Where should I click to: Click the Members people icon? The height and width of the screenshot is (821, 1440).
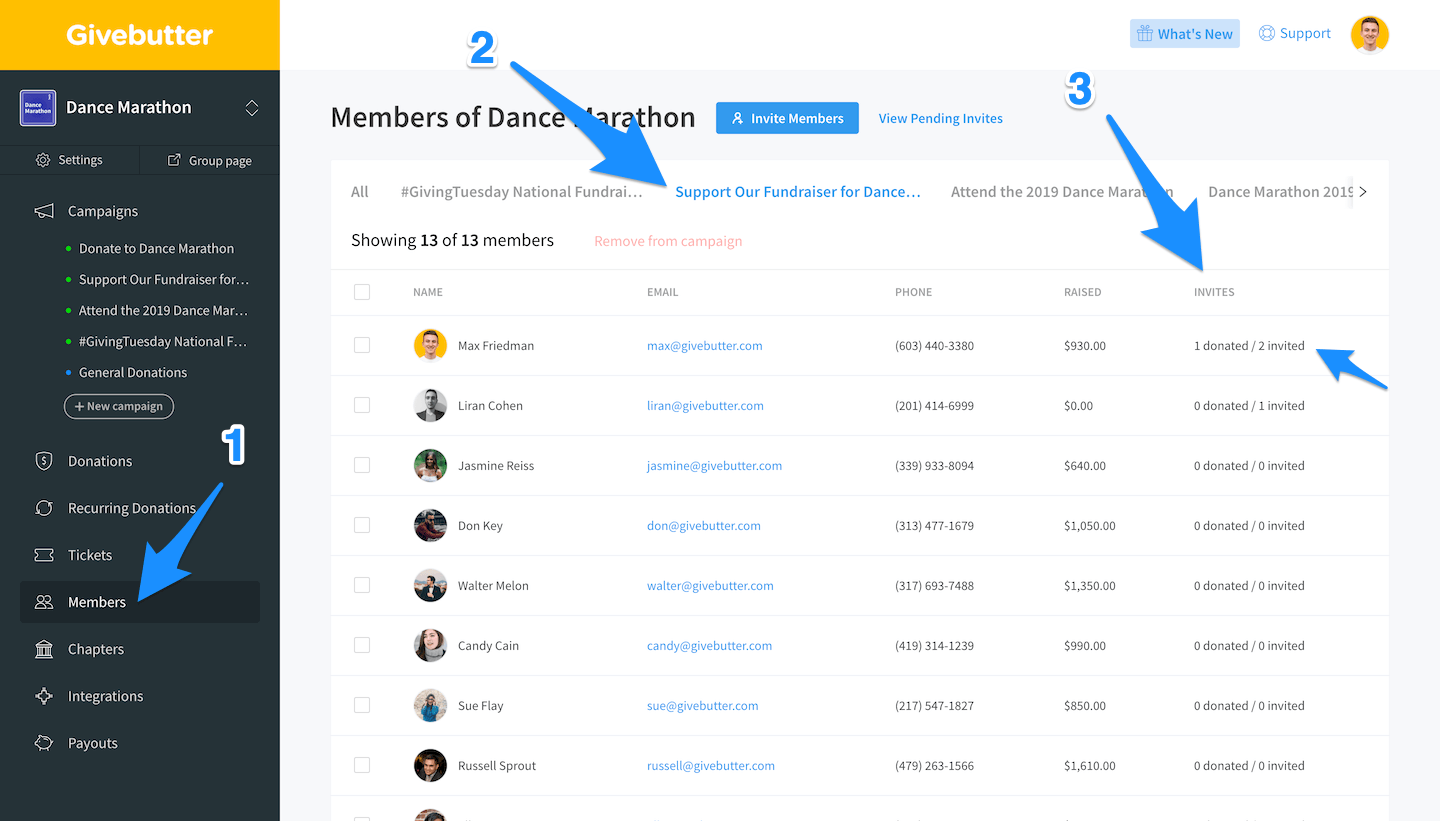pos(44,602)
